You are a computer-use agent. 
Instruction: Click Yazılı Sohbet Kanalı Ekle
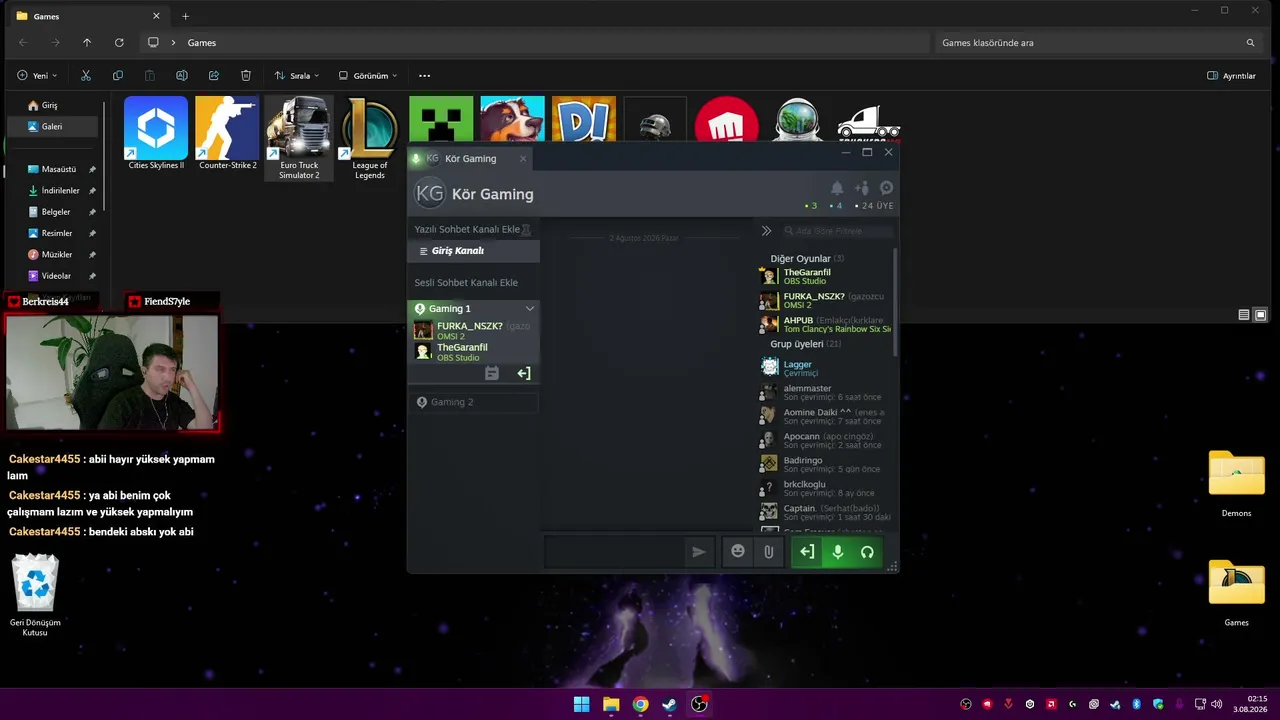coord(467,229)
